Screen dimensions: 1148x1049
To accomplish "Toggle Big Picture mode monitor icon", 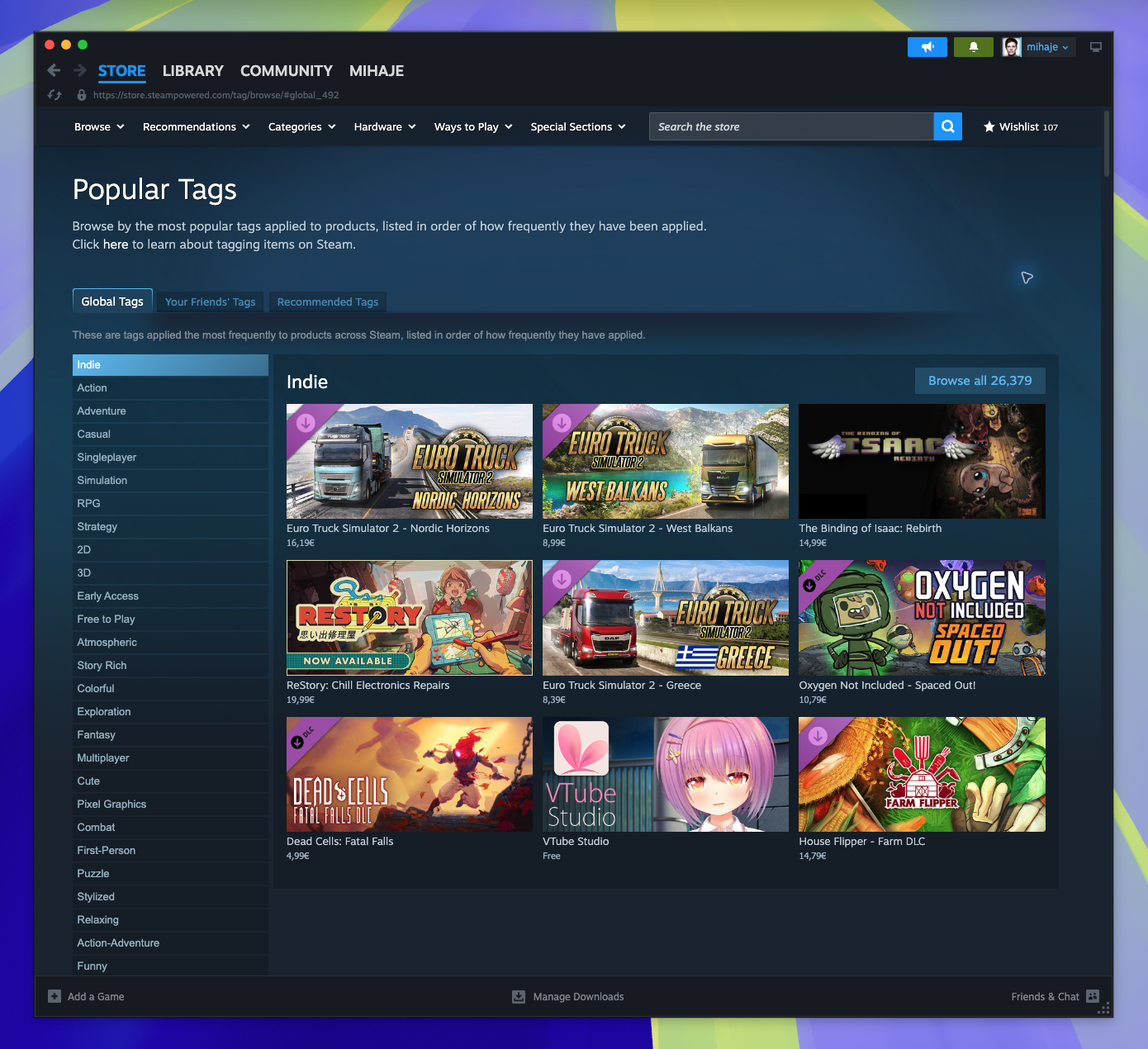I will 1096,47.
